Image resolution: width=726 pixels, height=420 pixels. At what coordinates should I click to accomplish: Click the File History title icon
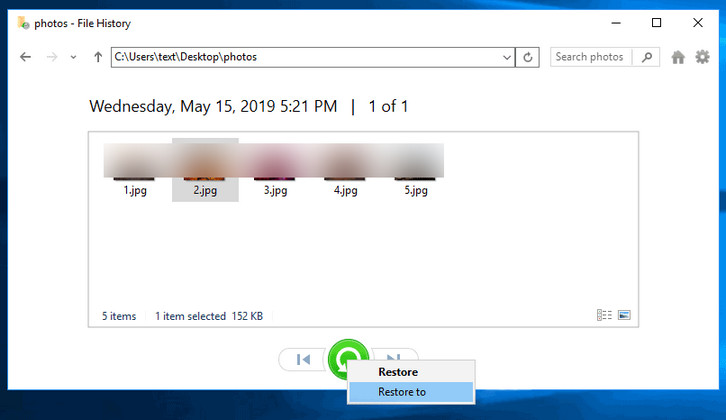23,23
